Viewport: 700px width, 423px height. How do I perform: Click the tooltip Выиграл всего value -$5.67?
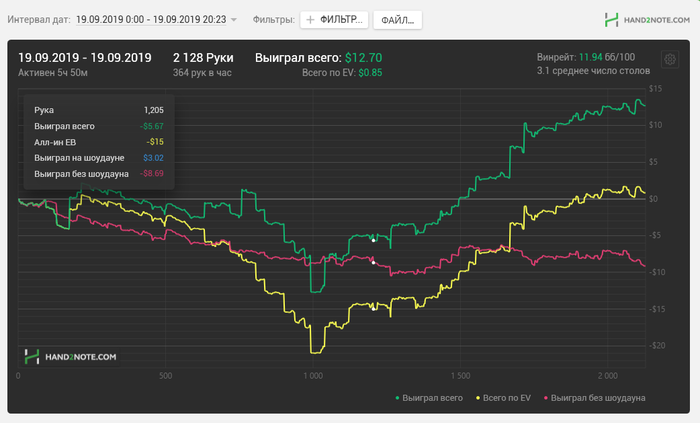[x=152, y=126]
